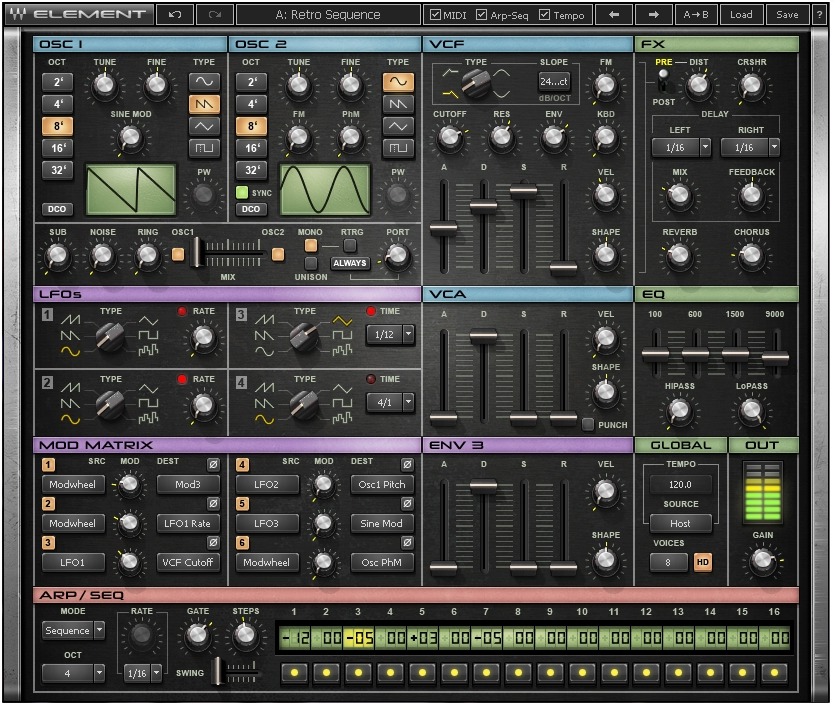Click the EQ 9000 band slider
The image size is (834, 707).
(x=775, y=357)
